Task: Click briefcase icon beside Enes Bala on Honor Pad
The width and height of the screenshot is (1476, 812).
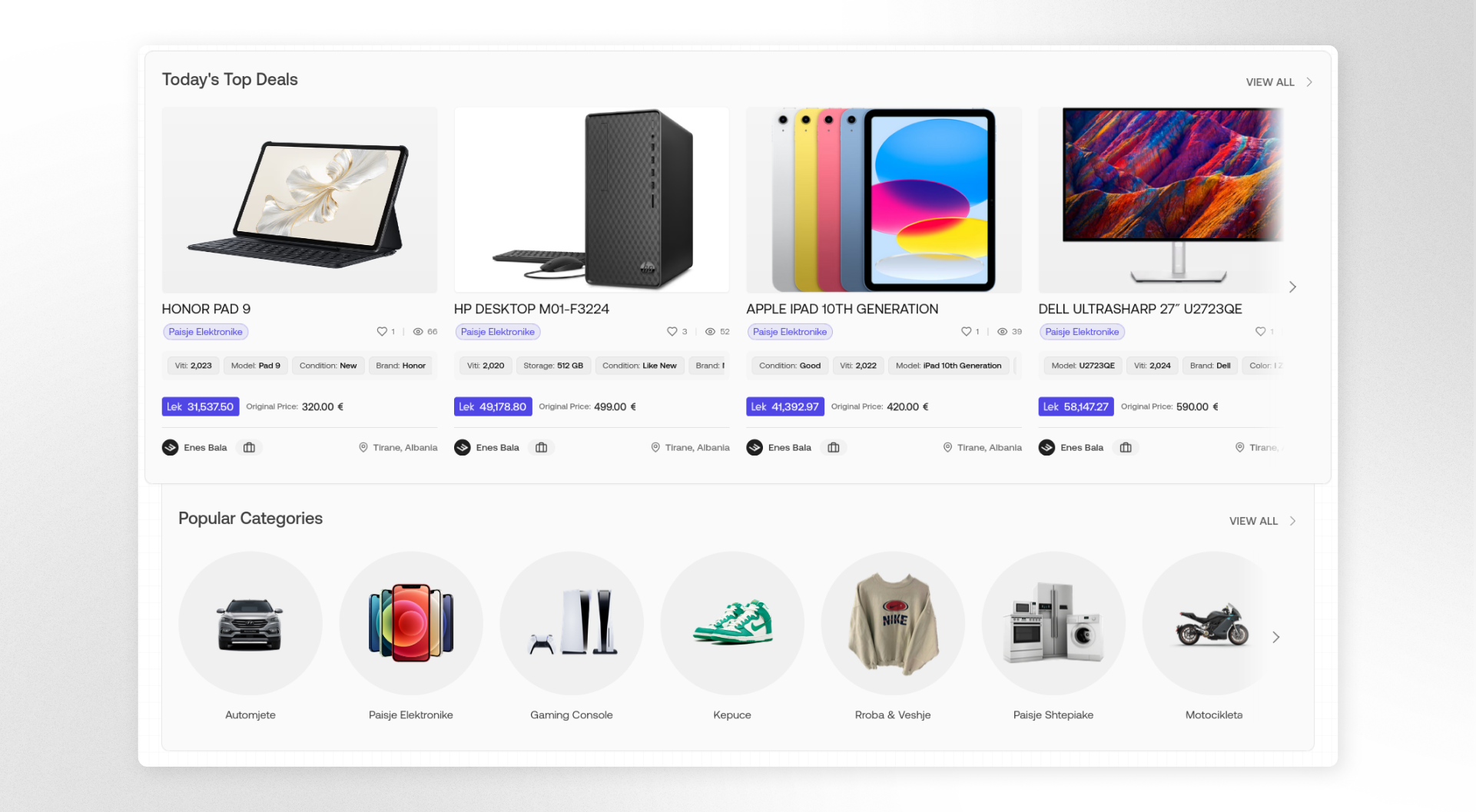Action: click(x=249, y=448)
